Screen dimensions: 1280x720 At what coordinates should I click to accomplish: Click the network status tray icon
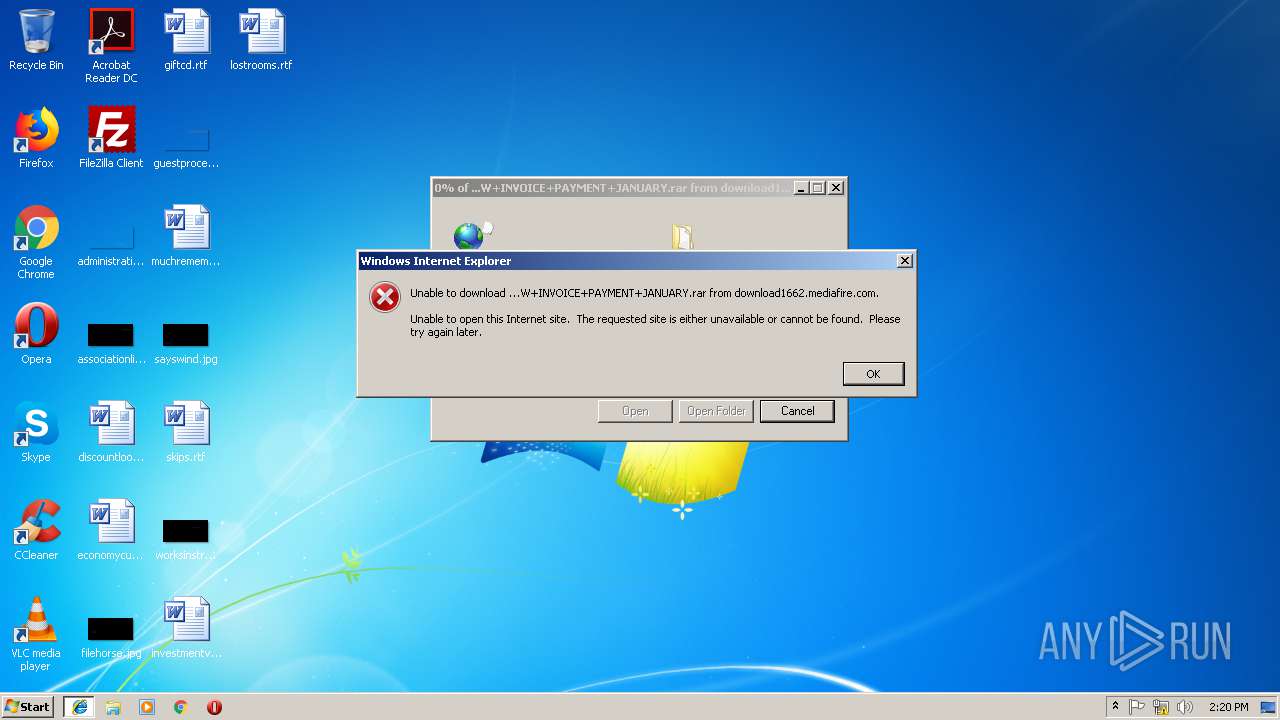tap(1161, 707)
